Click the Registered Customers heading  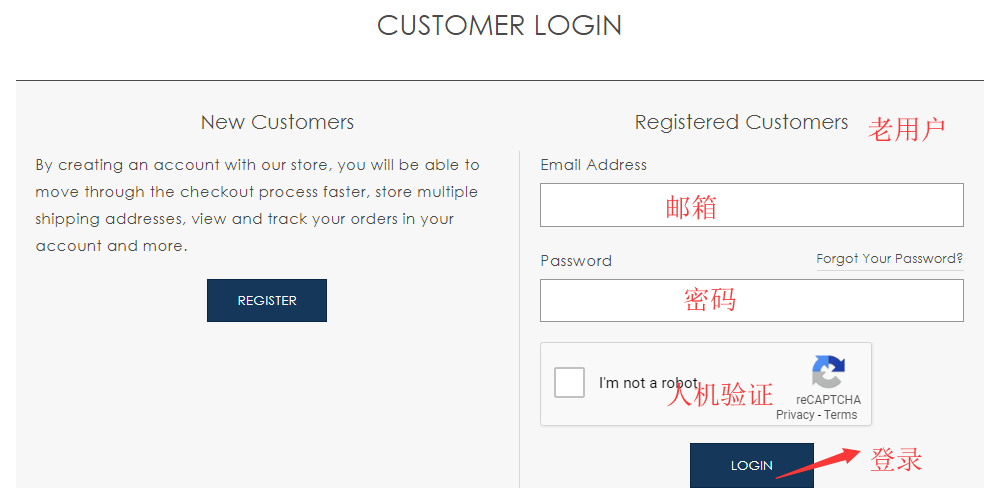pos(741,123)
